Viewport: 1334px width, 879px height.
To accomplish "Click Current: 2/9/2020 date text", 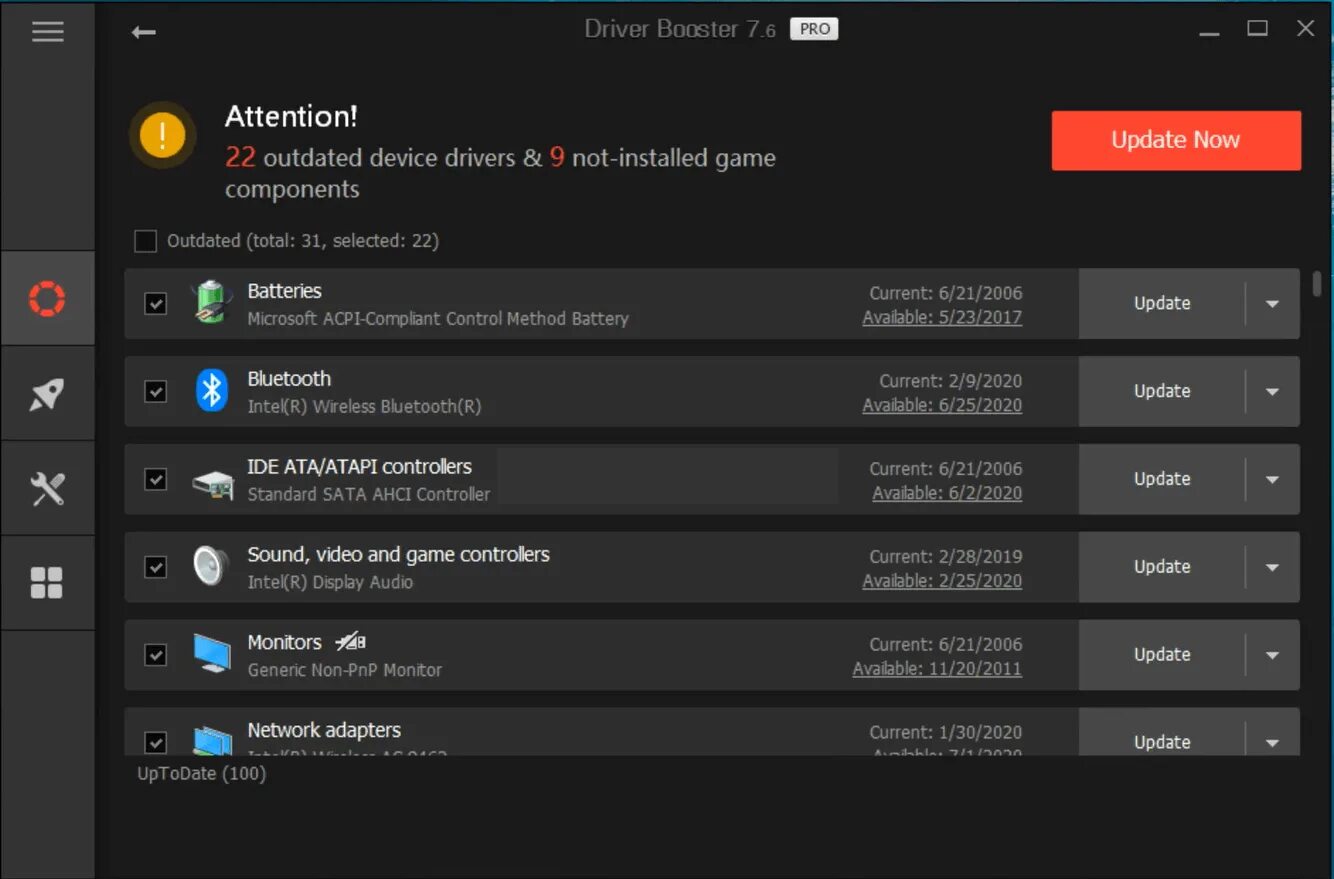I will tap(951, 382).
